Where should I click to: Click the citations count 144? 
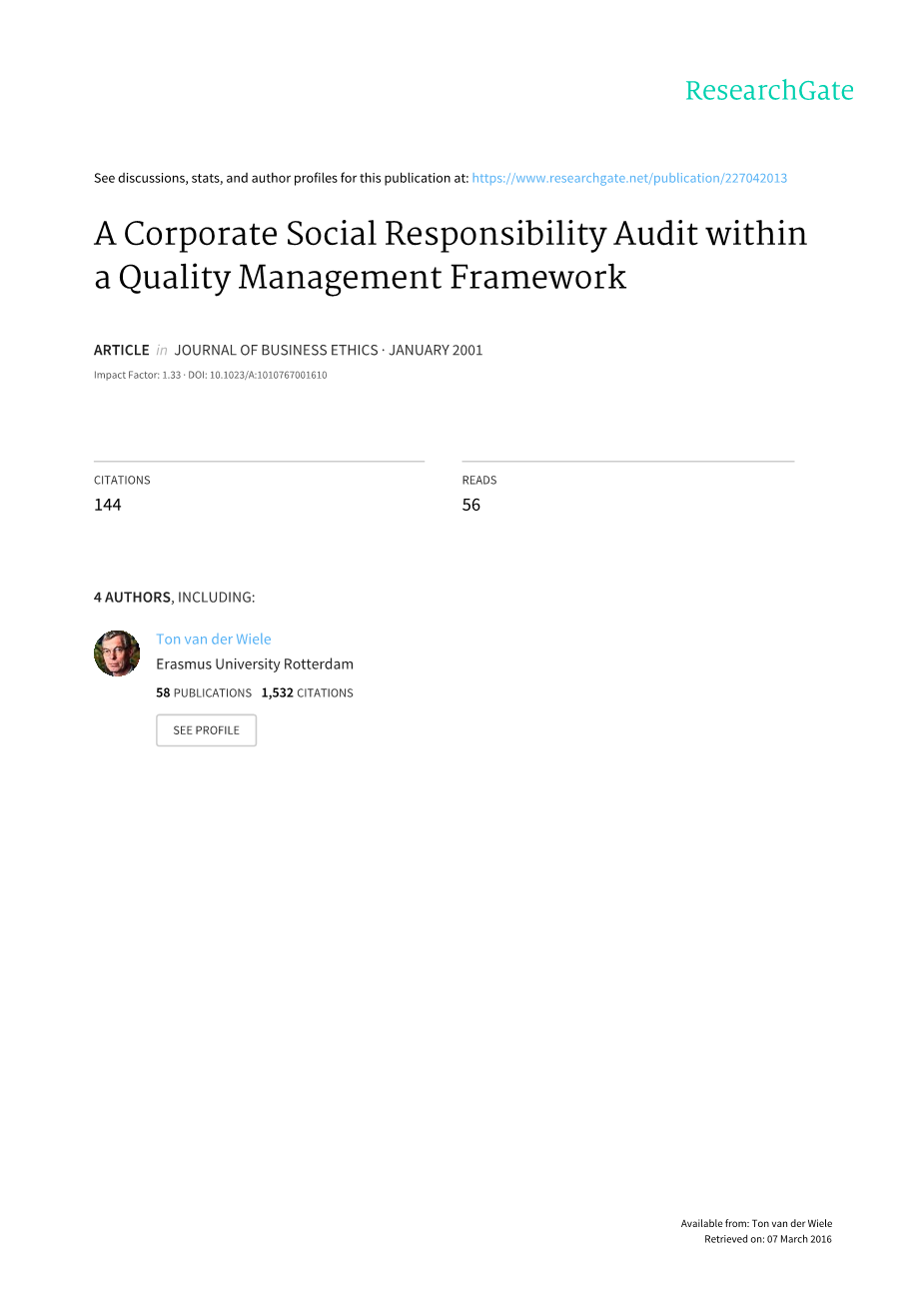[x=108, y=505]
